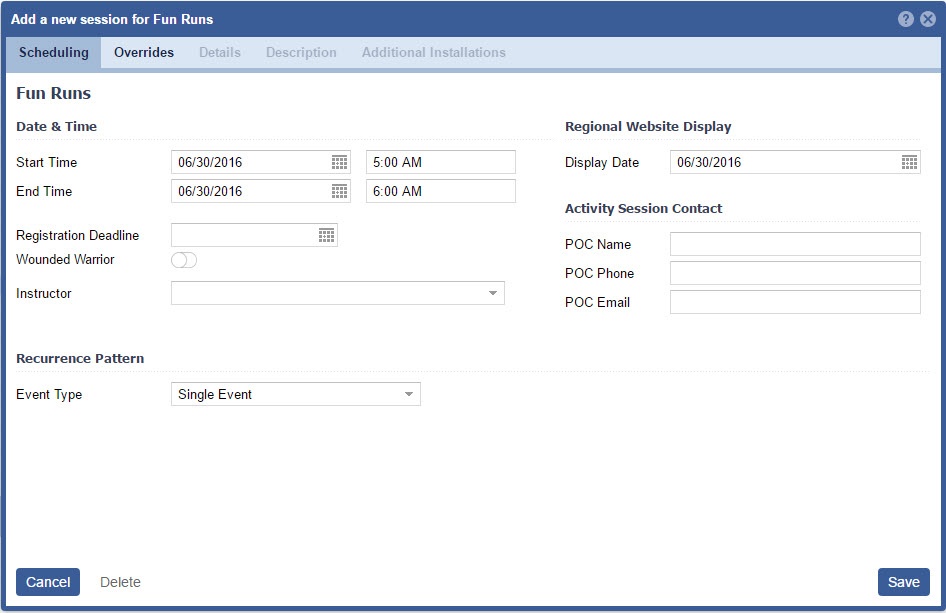946x613 pixels.
Task: Open the Start Time date calendar picker
Action: pyautogui.click(x=339, y=162)
